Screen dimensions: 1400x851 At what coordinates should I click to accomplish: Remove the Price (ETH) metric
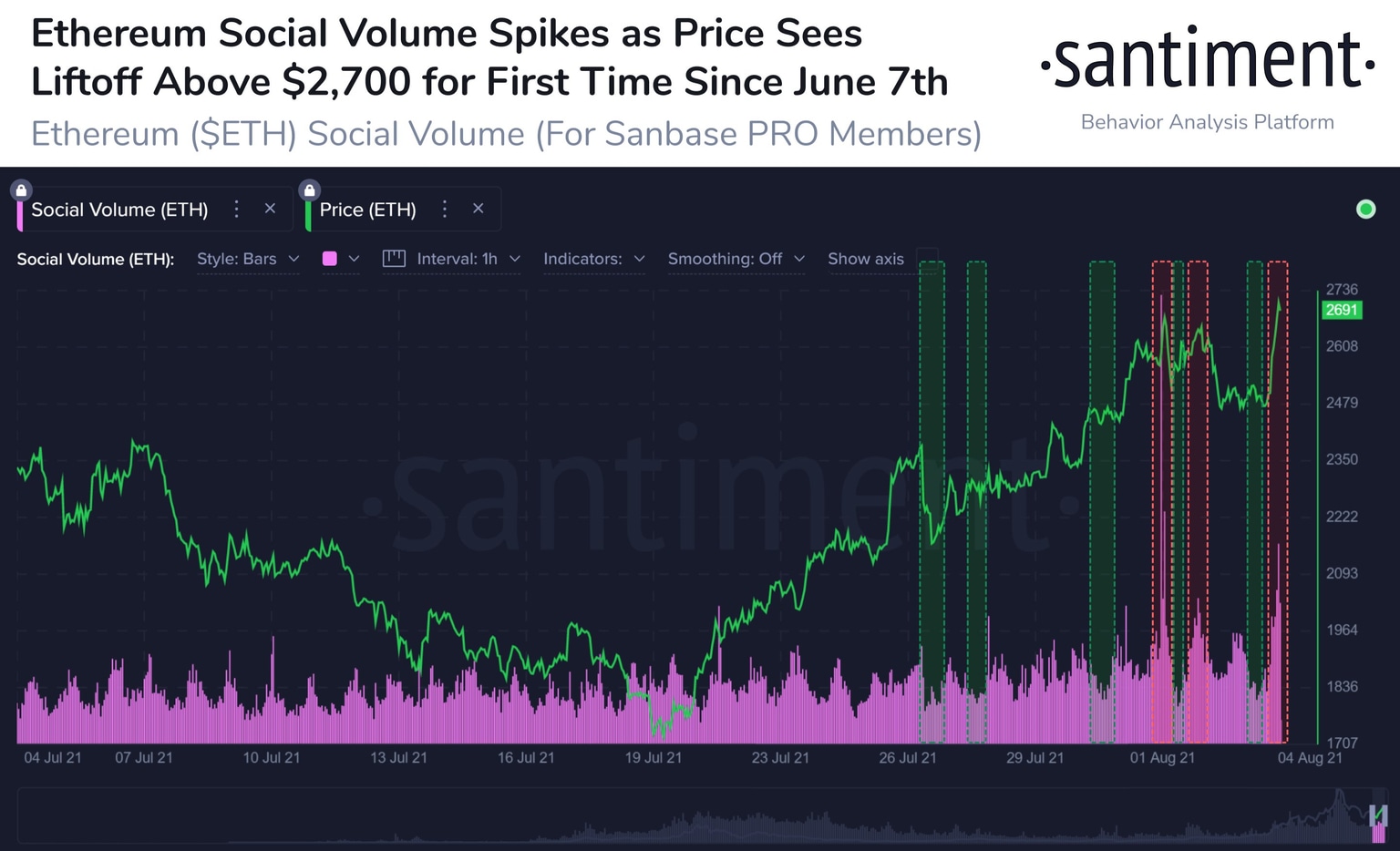coord(479,209)
